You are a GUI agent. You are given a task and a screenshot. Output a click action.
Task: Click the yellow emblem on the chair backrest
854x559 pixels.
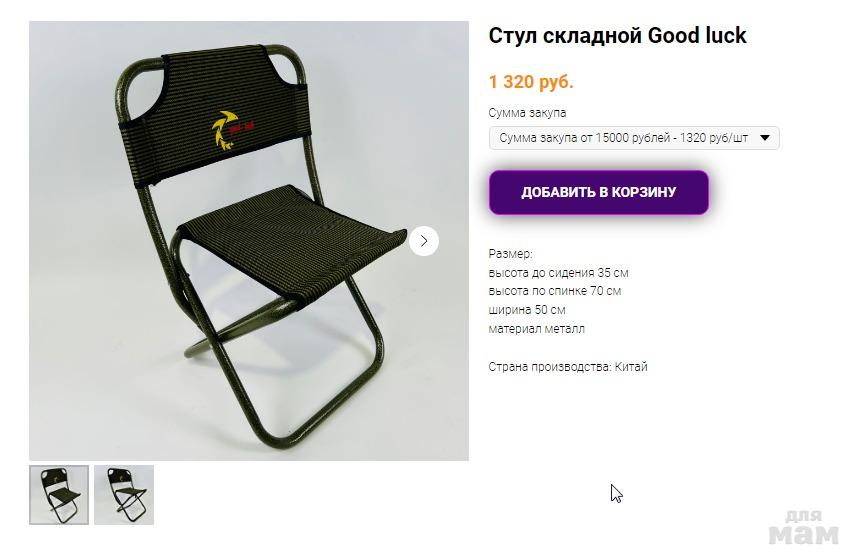[224, 130]
